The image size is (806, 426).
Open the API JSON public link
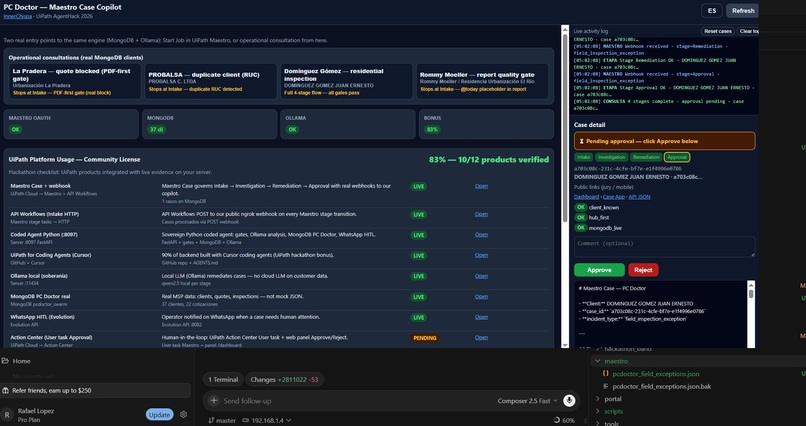coord(639,197)
